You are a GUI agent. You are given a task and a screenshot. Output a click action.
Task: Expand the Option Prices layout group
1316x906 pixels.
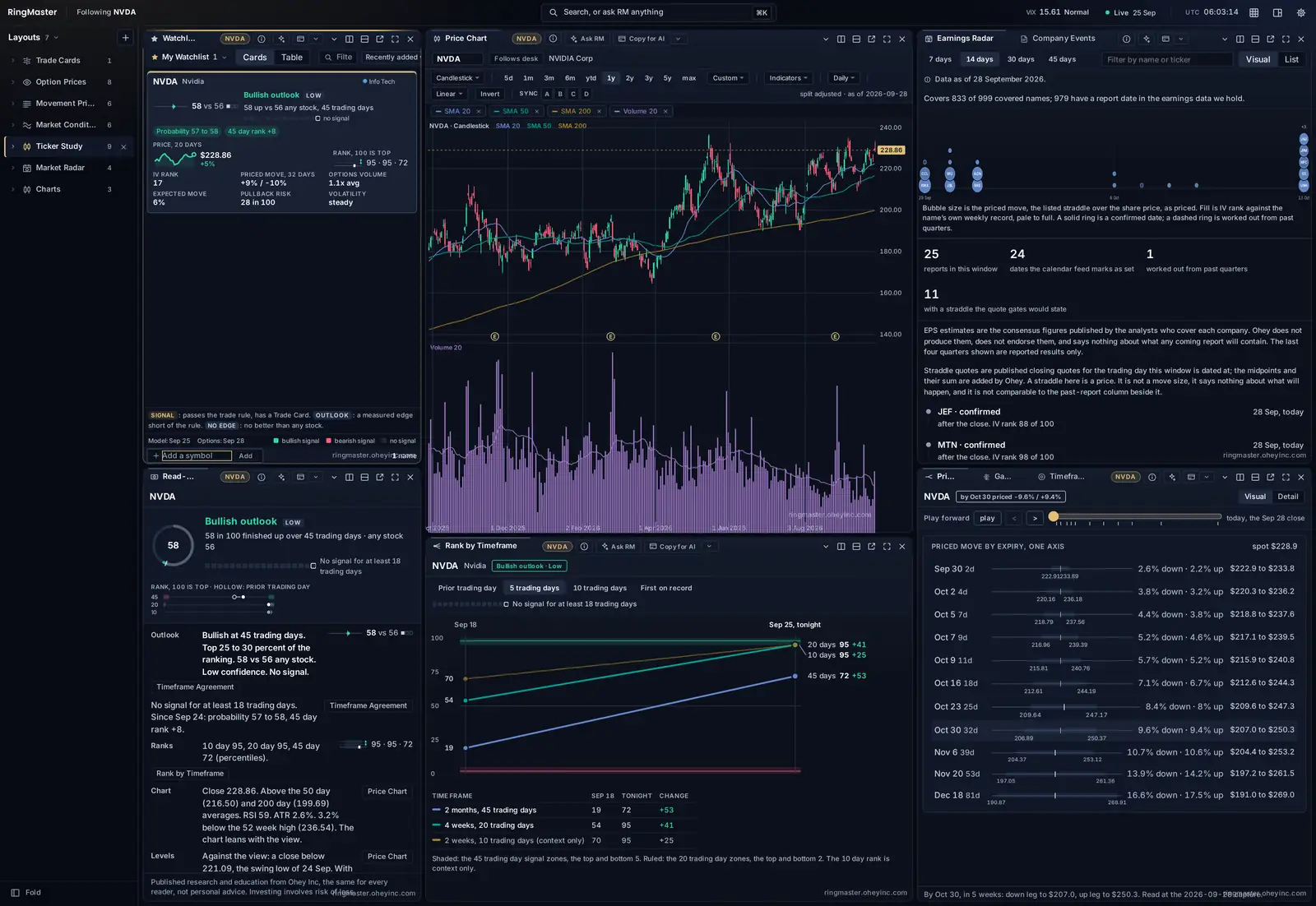12,82
